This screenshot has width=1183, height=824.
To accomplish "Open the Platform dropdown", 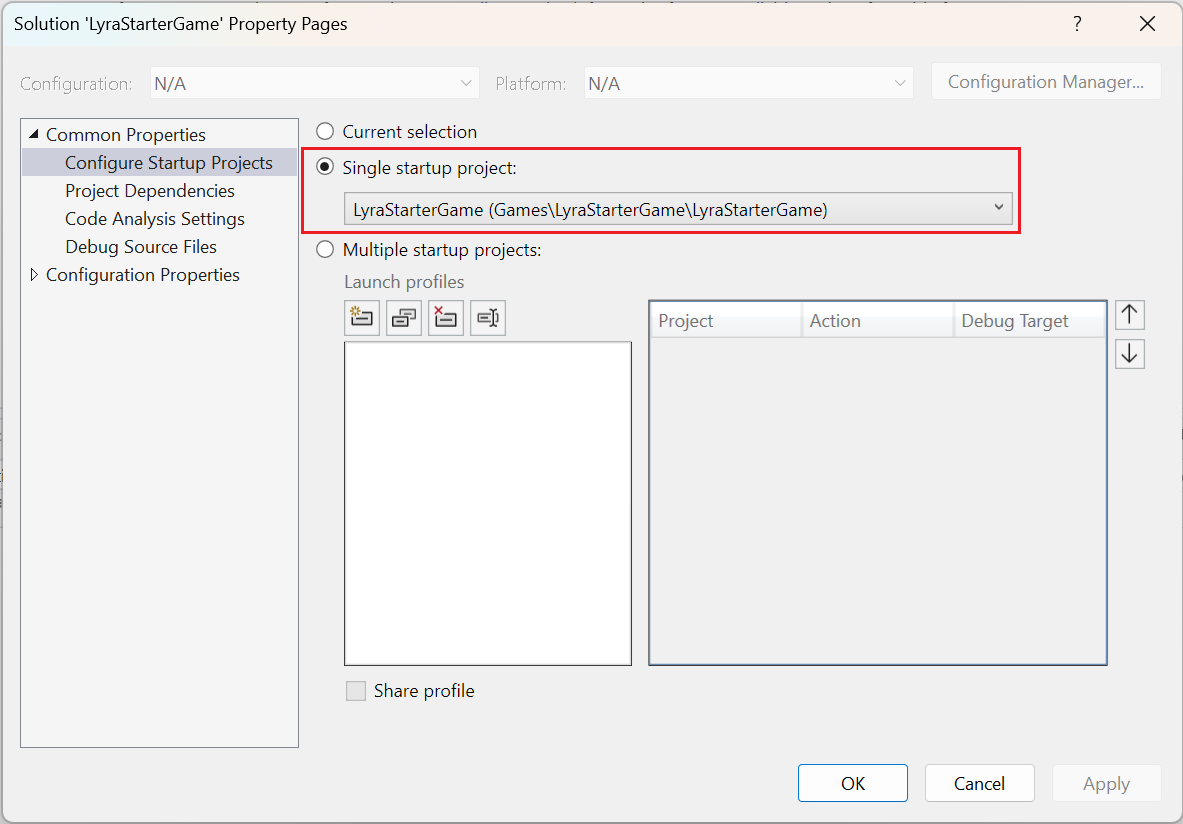I will tap(899, 83).
